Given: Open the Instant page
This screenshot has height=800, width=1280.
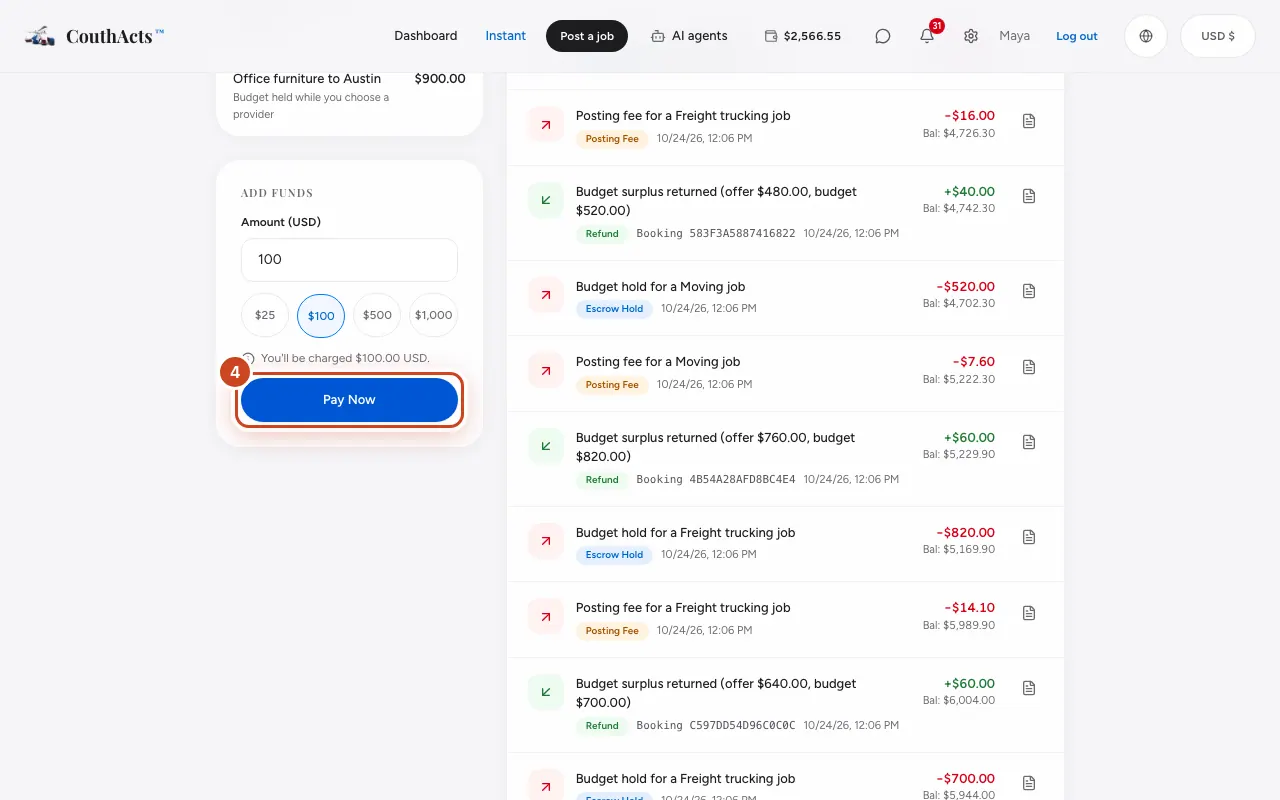Looking at the screenshot, I should tap(506, 36).
